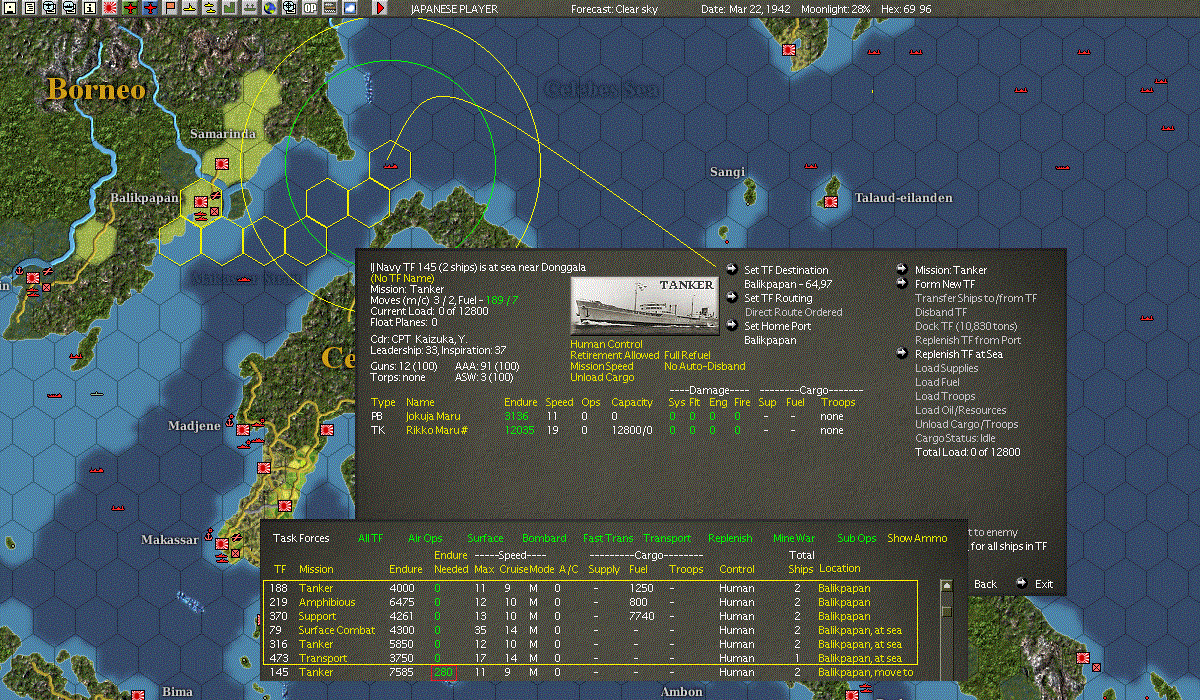Toggle Full Refuel option
This screenshot has height=700, width=1200.
pos(687,356)
